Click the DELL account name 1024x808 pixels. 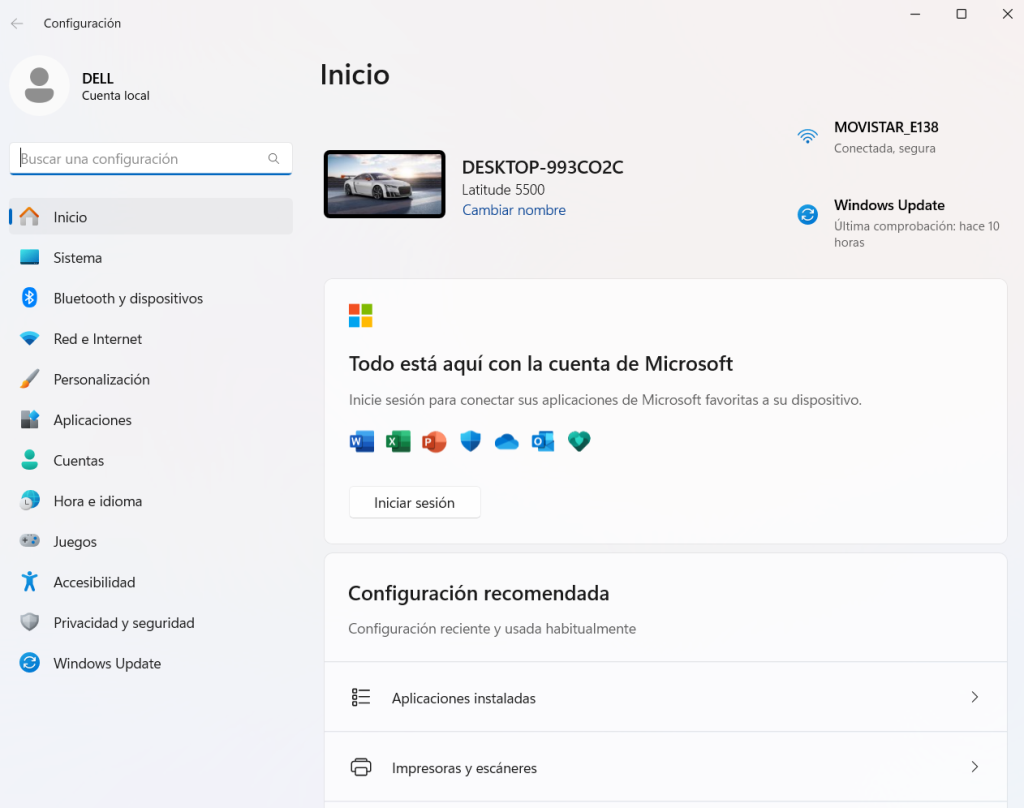98,78
